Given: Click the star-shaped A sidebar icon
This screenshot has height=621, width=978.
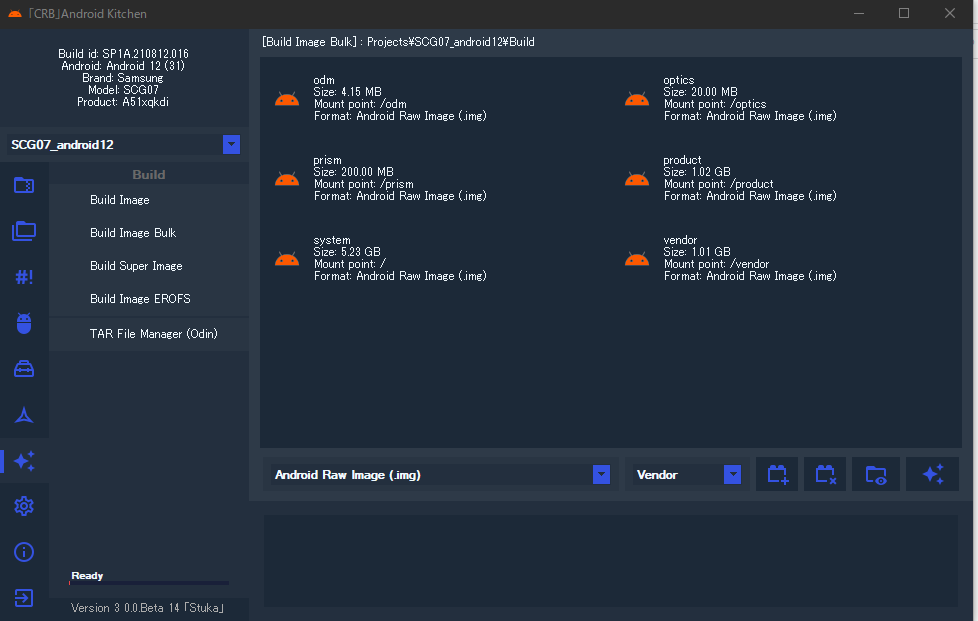Looking at the screenshot, I should (24, 415).
